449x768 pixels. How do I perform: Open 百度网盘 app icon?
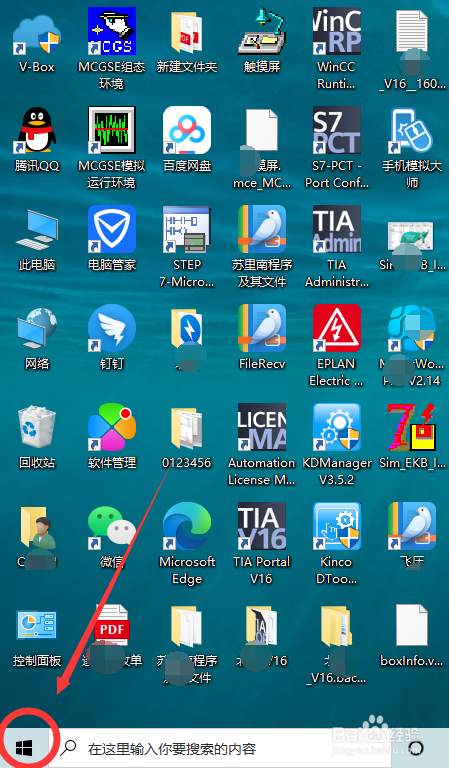187,130
